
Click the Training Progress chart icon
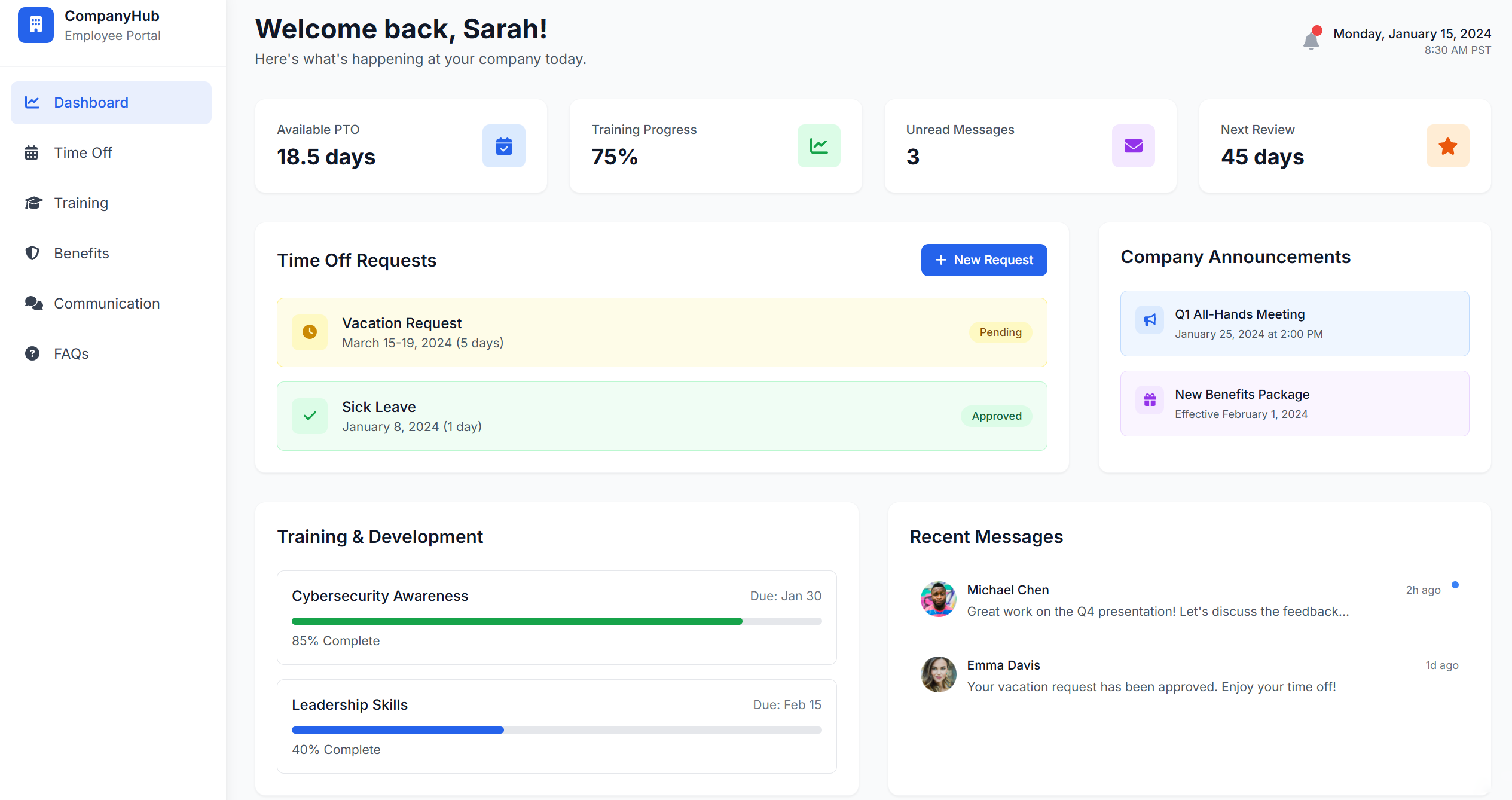[x=818, y=146]
